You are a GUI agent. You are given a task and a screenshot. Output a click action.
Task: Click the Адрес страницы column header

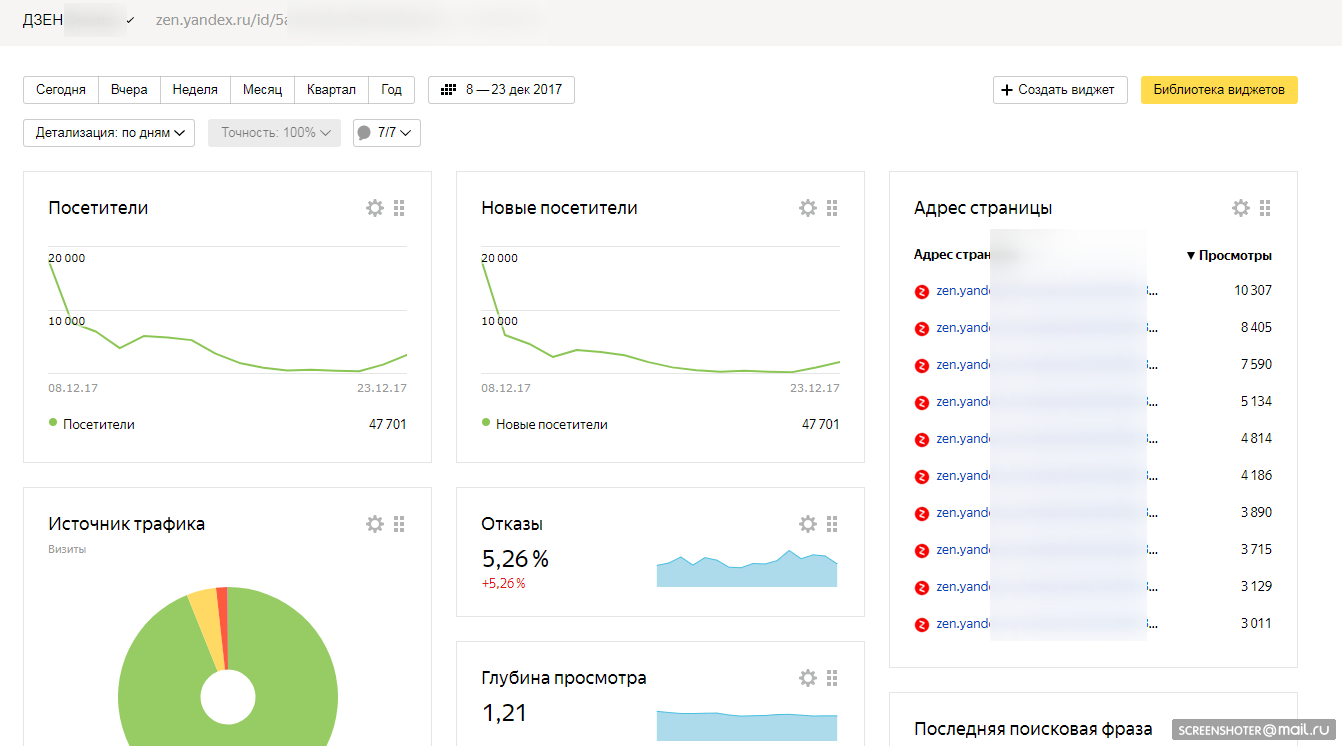pos(951,255)
